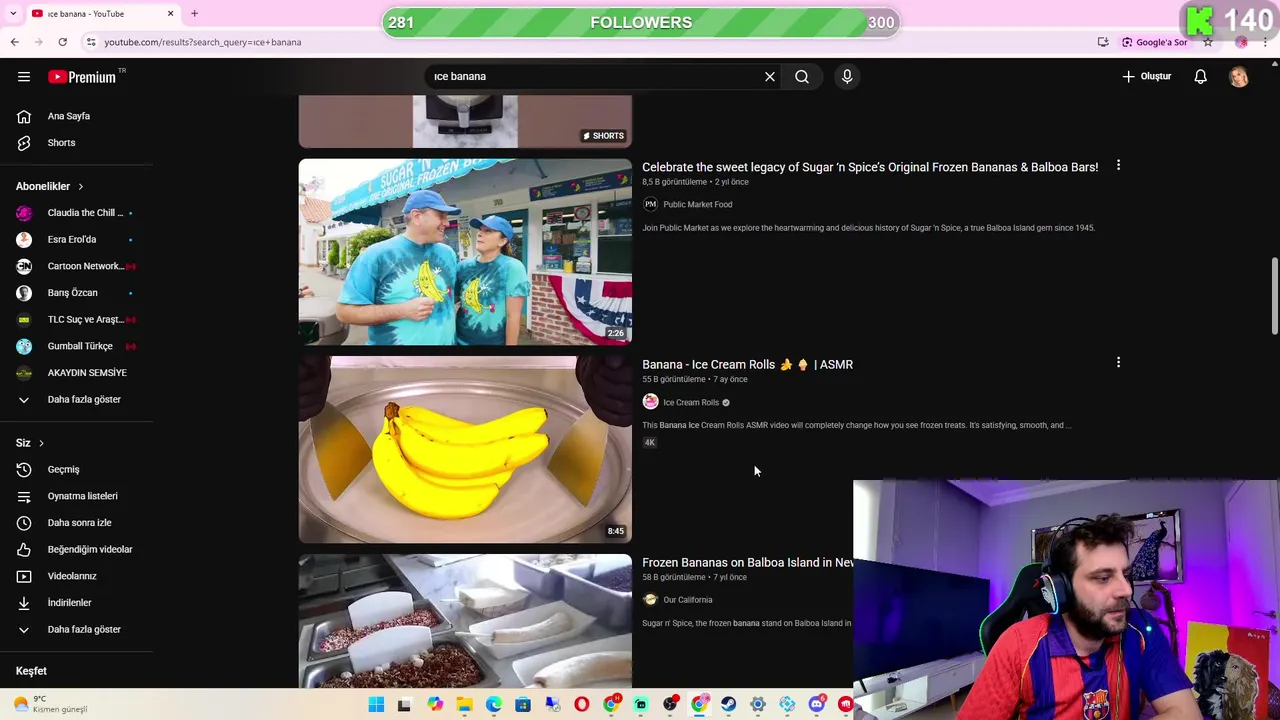Open the Windows Start menu
Image resolution: width=1280 pixels, height=720 pixels.
tap(376, 705)
